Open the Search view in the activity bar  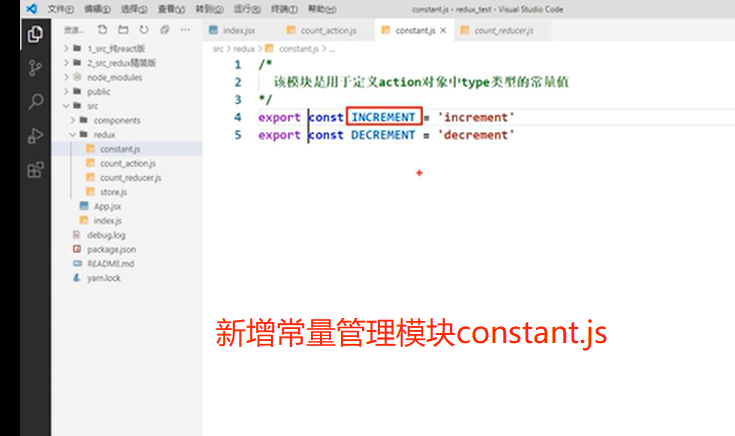[x=35, y=102]
